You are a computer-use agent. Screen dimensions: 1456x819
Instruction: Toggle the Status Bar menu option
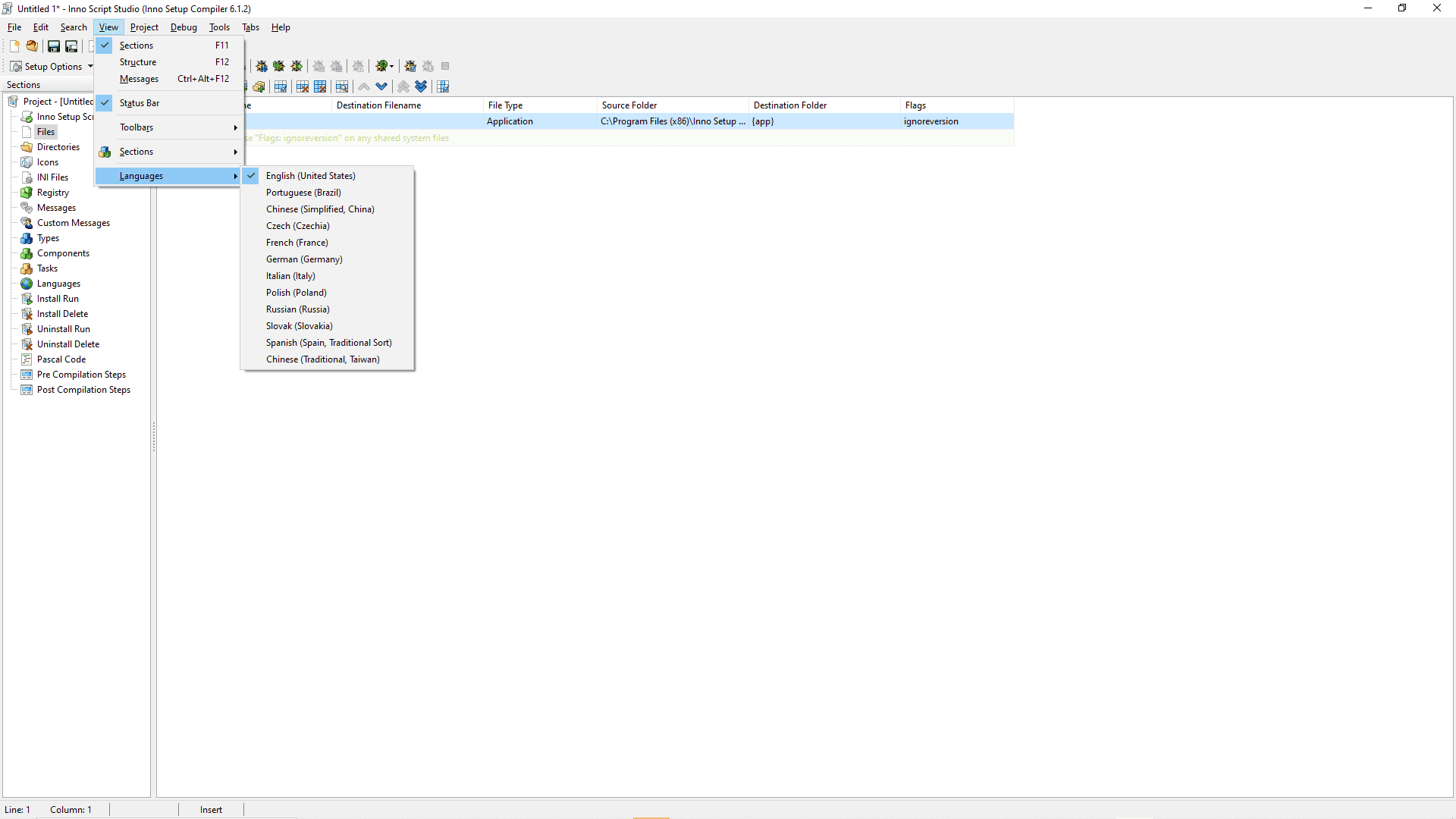tap(169, 103)
